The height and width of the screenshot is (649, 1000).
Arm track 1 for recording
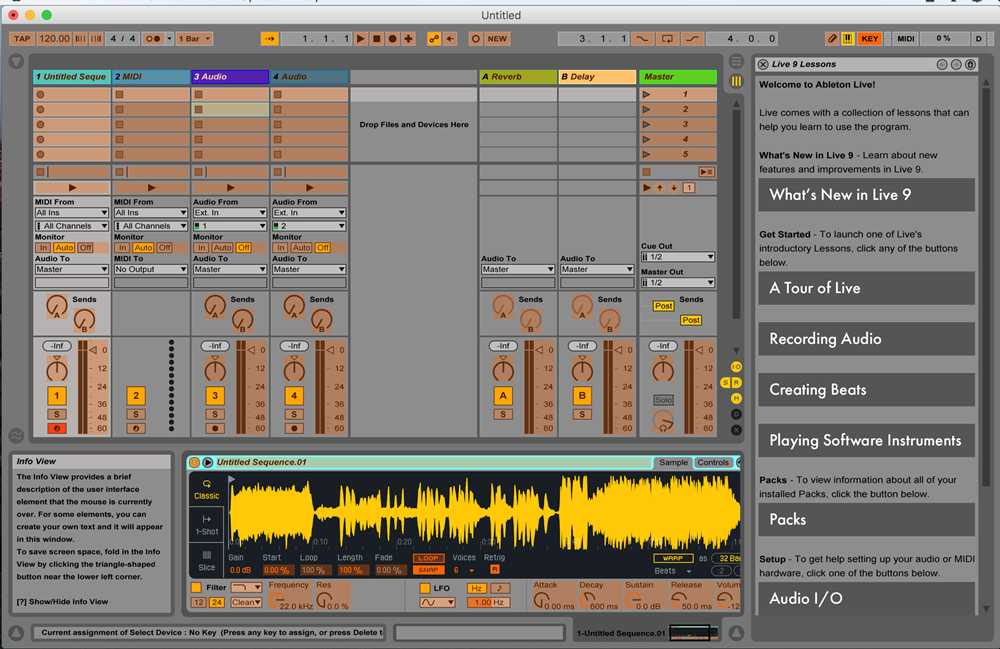[57, 428]
